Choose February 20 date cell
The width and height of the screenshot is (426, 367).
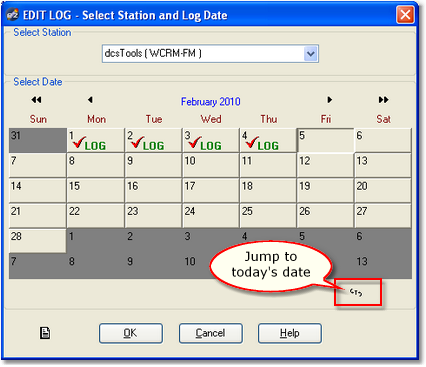383,191
